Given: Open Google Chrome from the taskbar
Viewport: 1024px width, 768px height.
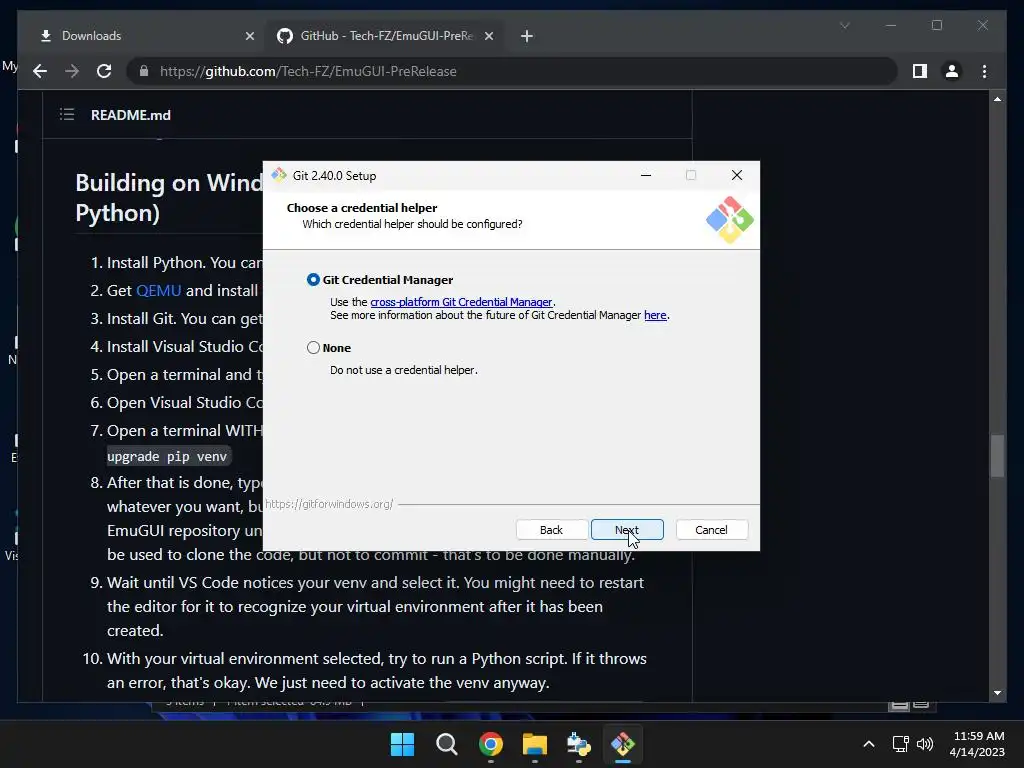Looking at the screenshot, I should point(490,744).
